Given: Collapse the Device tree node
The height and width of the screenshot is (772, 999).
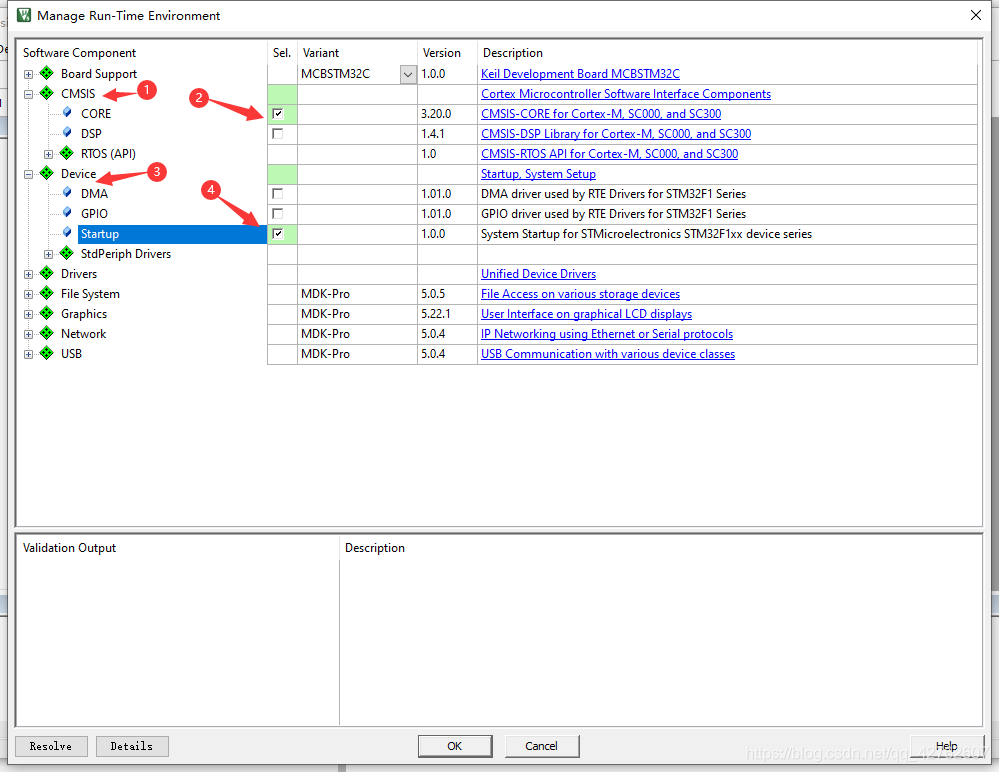Looking at the screenshot, I should click(x=29, y=174).
